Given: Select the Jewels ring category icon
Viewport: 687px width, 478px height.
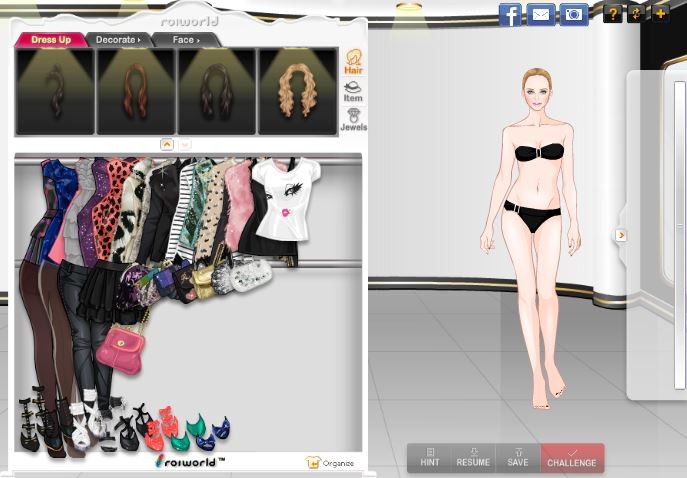Looking at the screenshot, I should [353, 119].
